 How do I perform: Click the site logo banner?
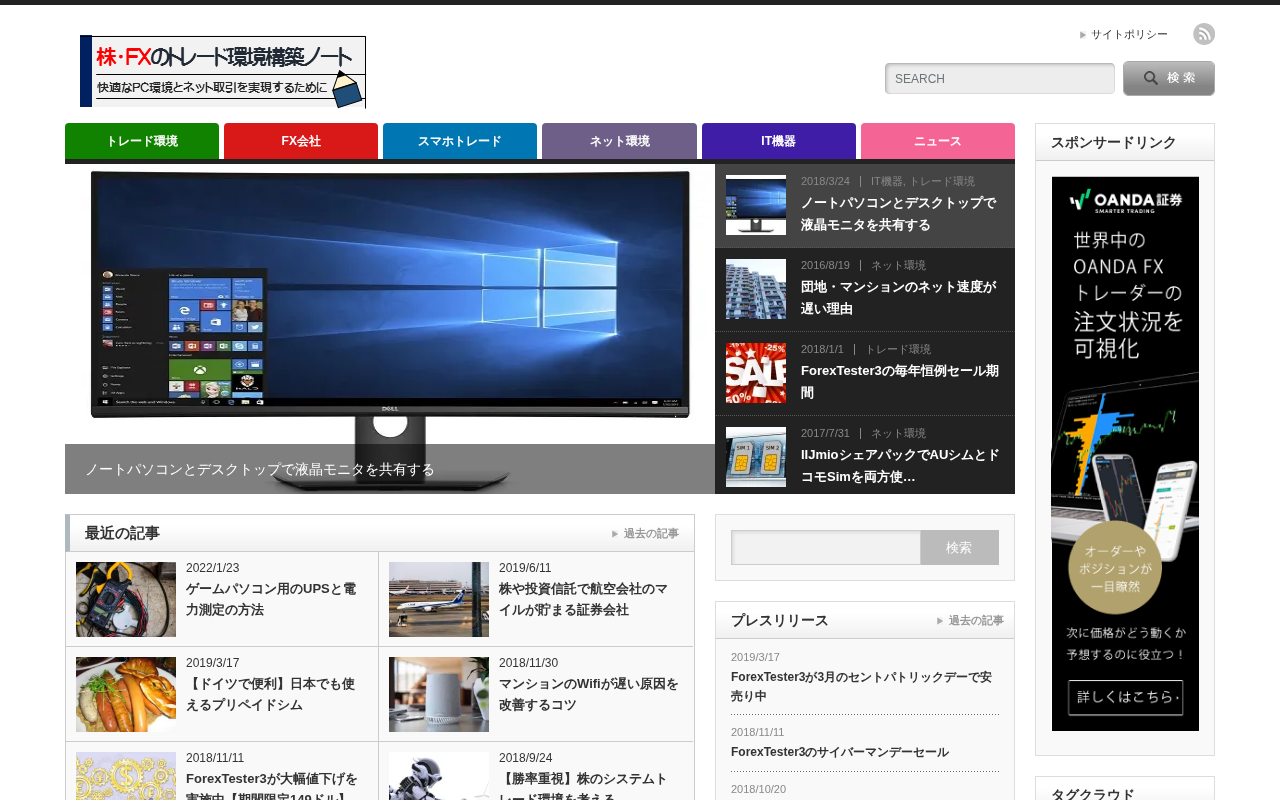click(x=223, y=72)
